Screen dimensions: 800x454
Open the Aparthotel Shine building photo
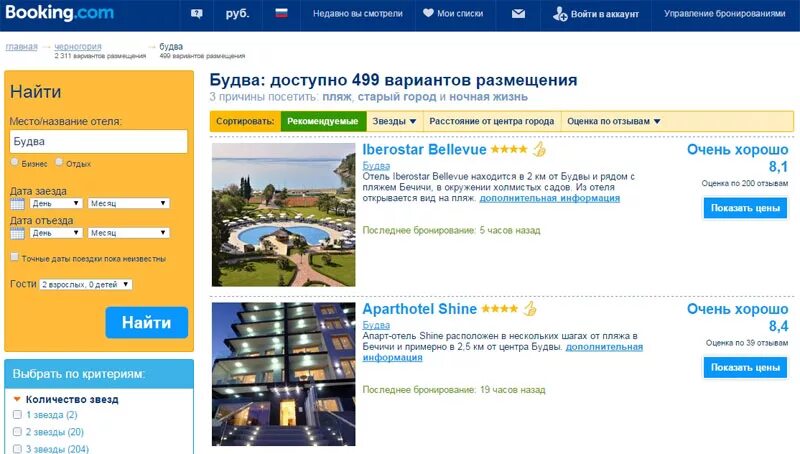tap(284, 374)
